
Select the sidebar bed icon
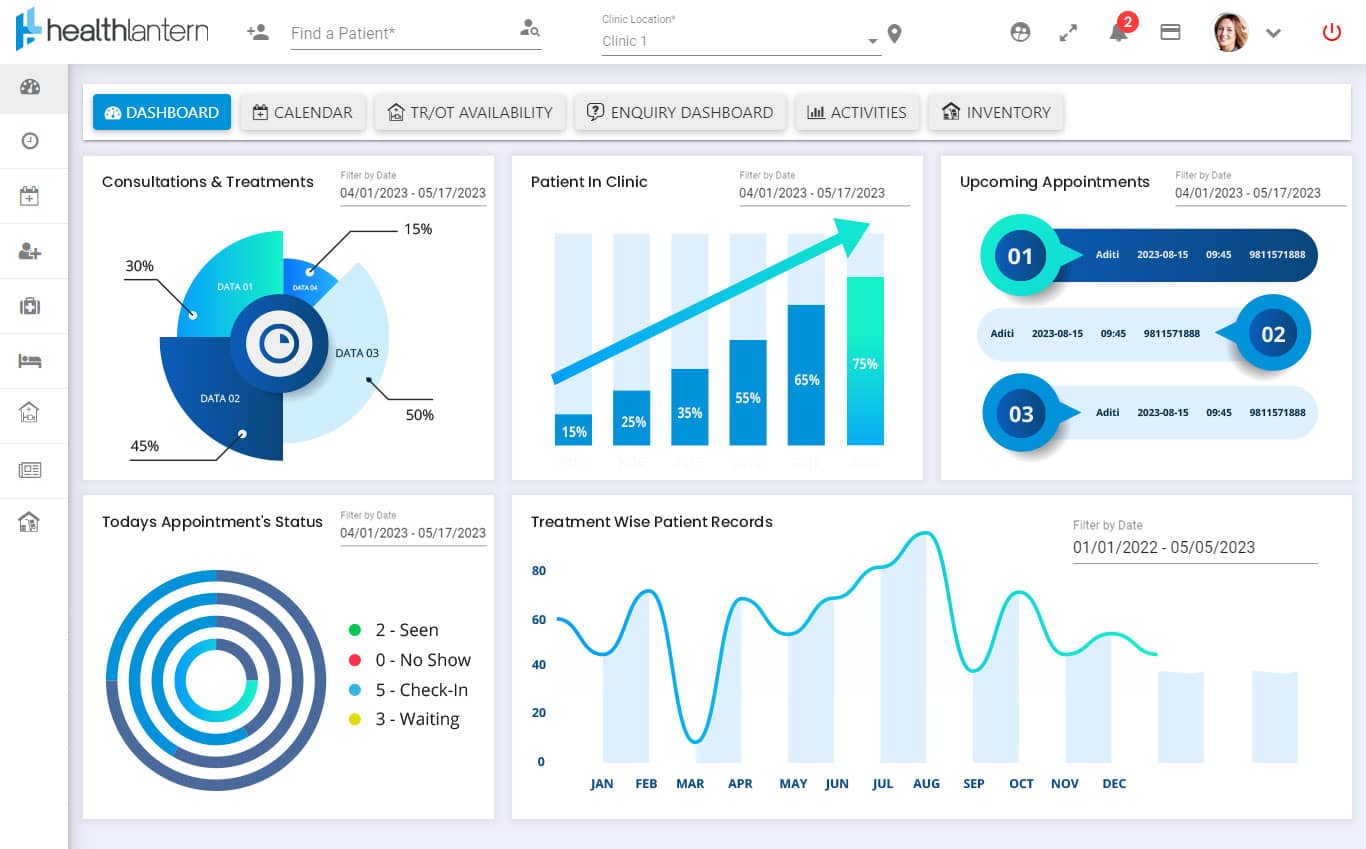[x=30, y=361]
